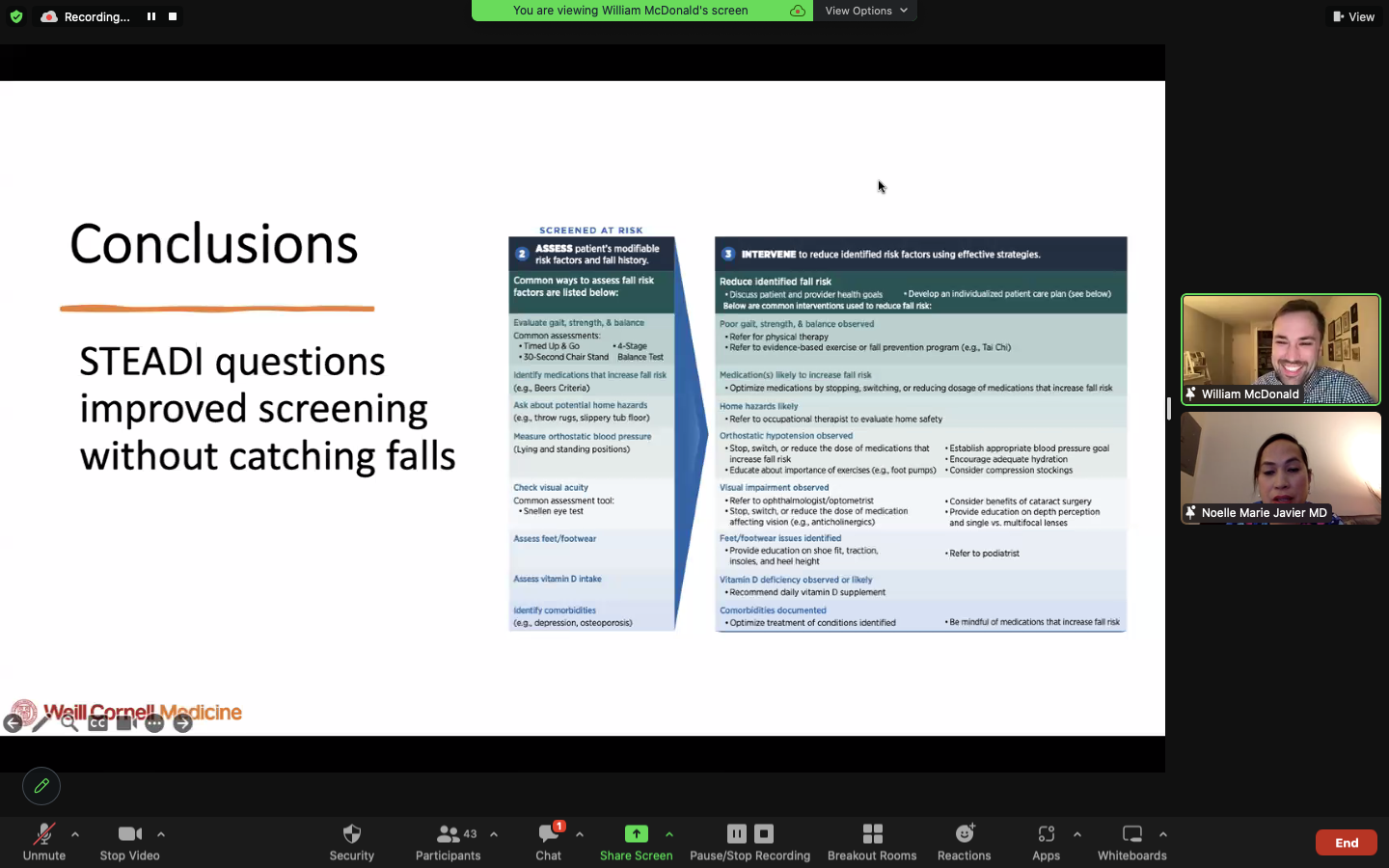Click the video panel resize handle
The height and width of the screenshot is (868, 1389).
1169,409
